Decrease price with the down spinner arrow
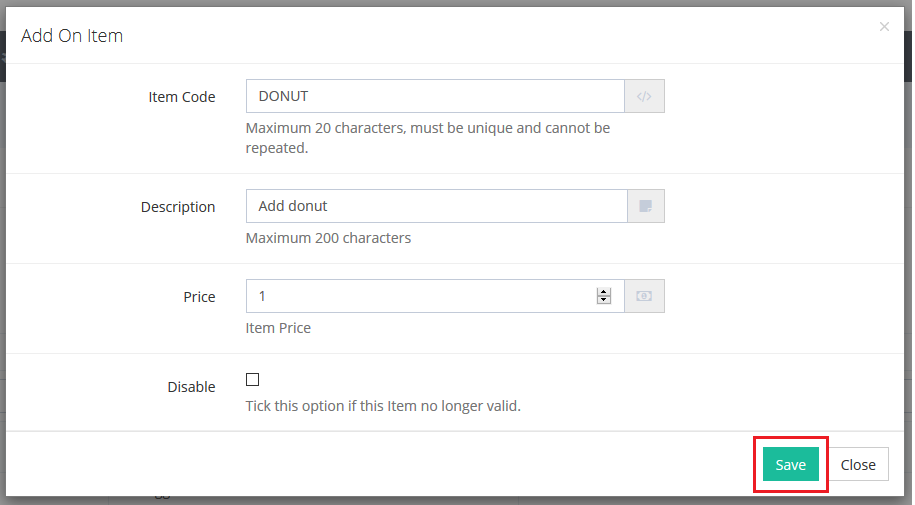Image resolution: width=915 pixels, height=505 pixels. [x=603, y=301]
